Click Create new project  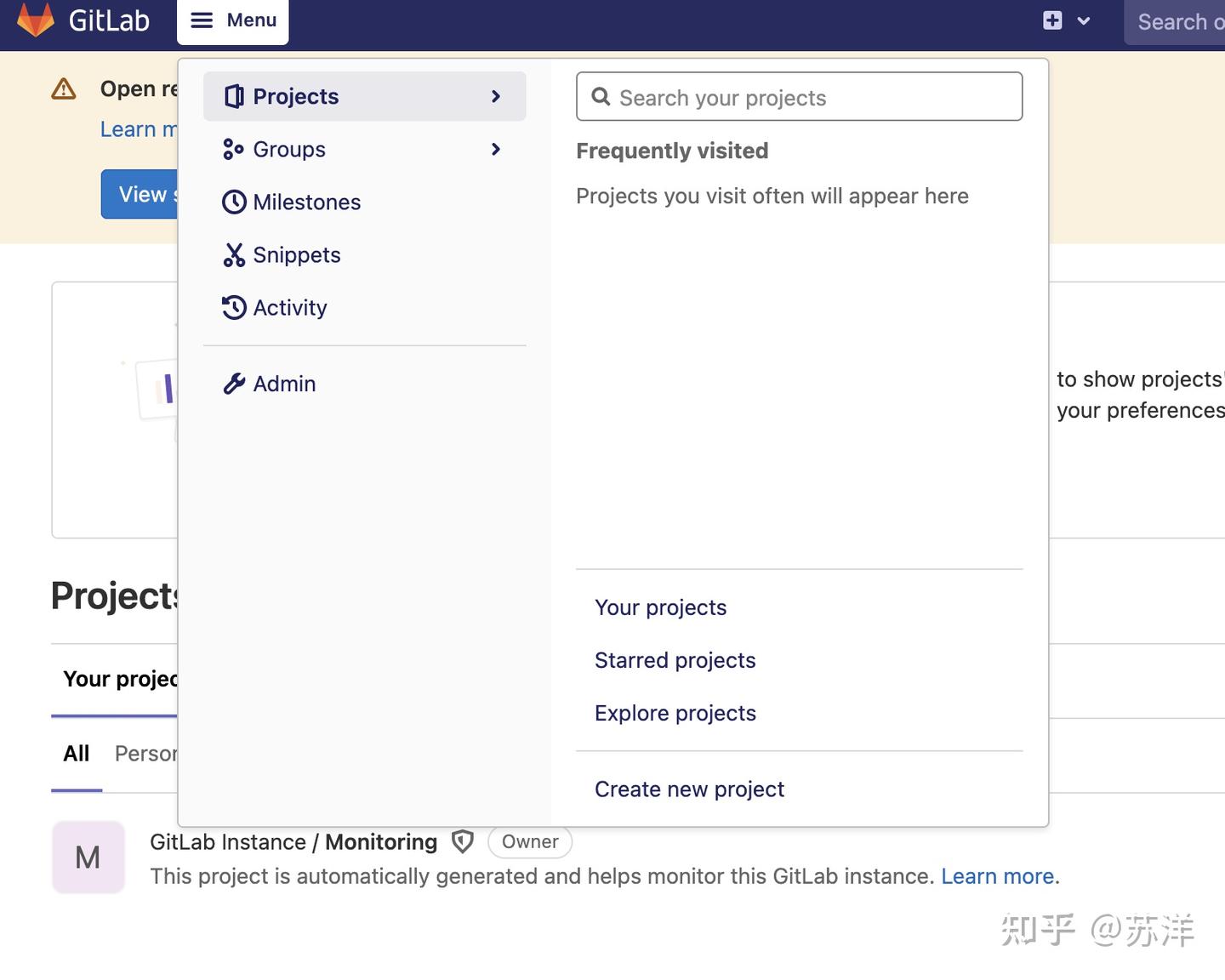(689, 789)
